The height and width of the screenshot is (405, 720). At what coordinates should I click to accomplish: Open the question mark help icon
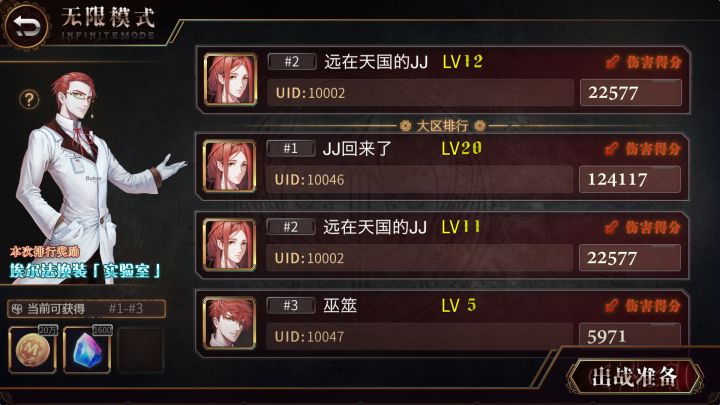pos(29,99)
